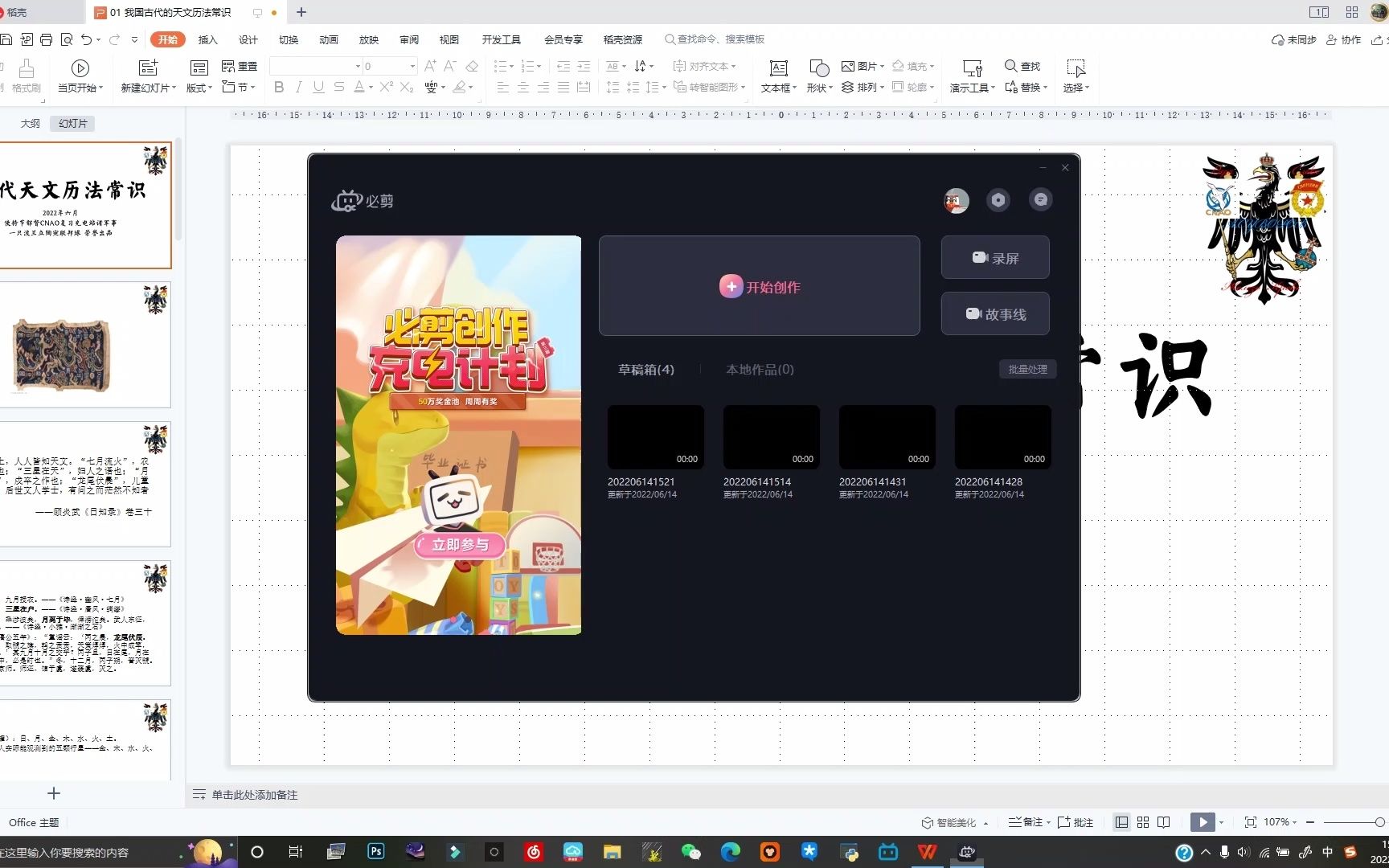Toggle reading view in status bar
Screen dimensions: 1389x868
[1164, 822]
